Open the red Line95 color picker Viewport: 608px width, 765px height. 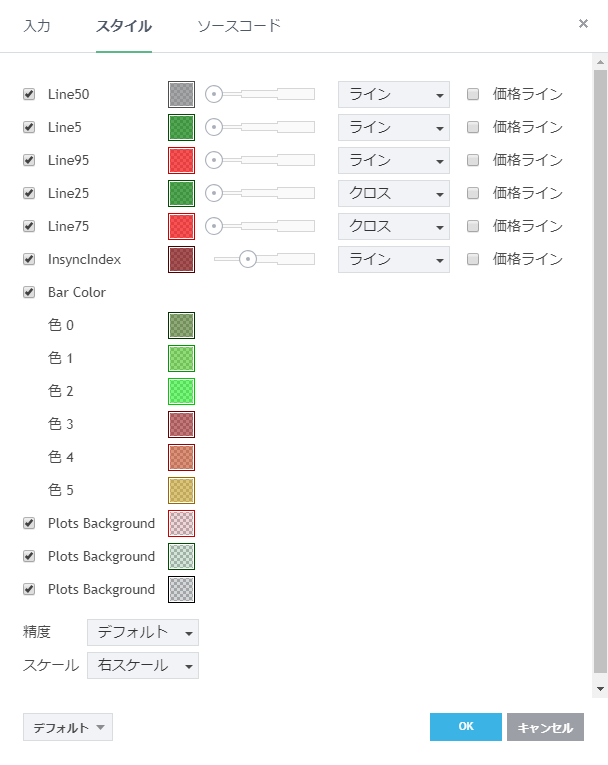[181, 161]
